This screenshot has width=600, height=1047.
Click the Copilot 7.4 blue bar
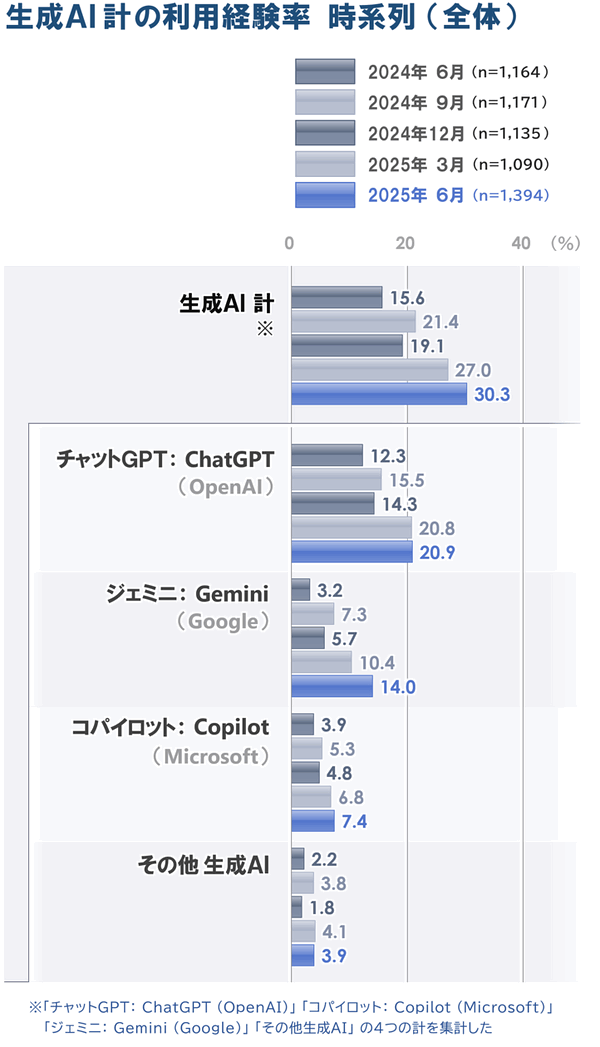coord(313,821)
